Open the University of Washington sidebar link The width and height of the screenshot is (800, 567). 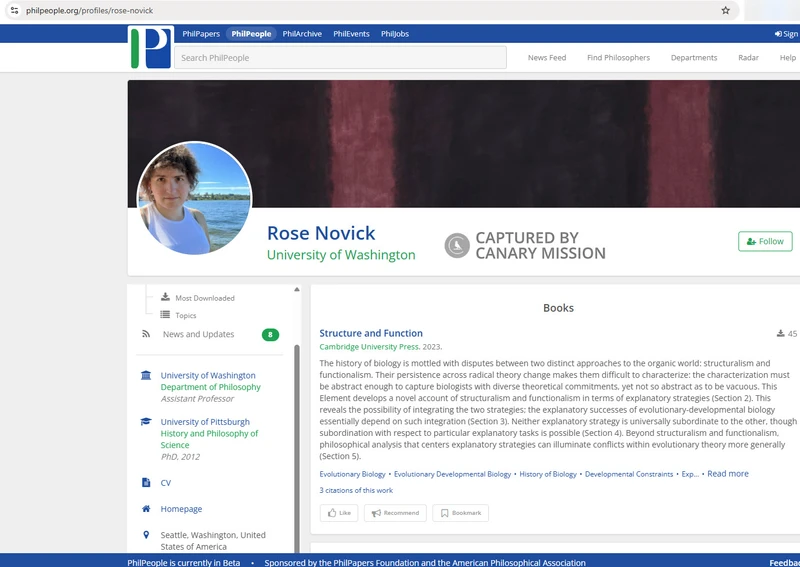[x=208, y=375]
